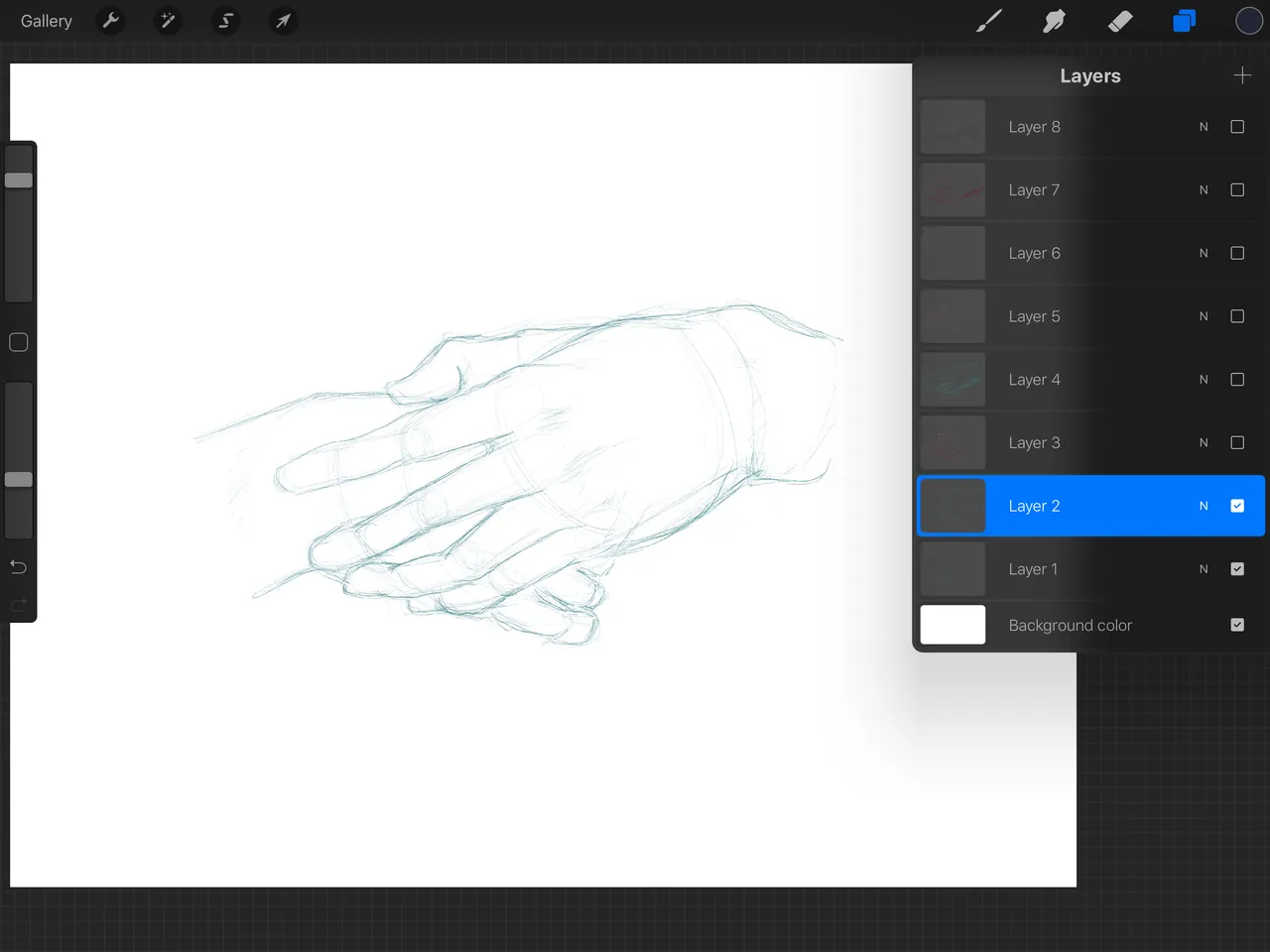The image size is (1270, 952).
Task: Open blend mode N for Layer 8
Action: (x=1204, y=127)
